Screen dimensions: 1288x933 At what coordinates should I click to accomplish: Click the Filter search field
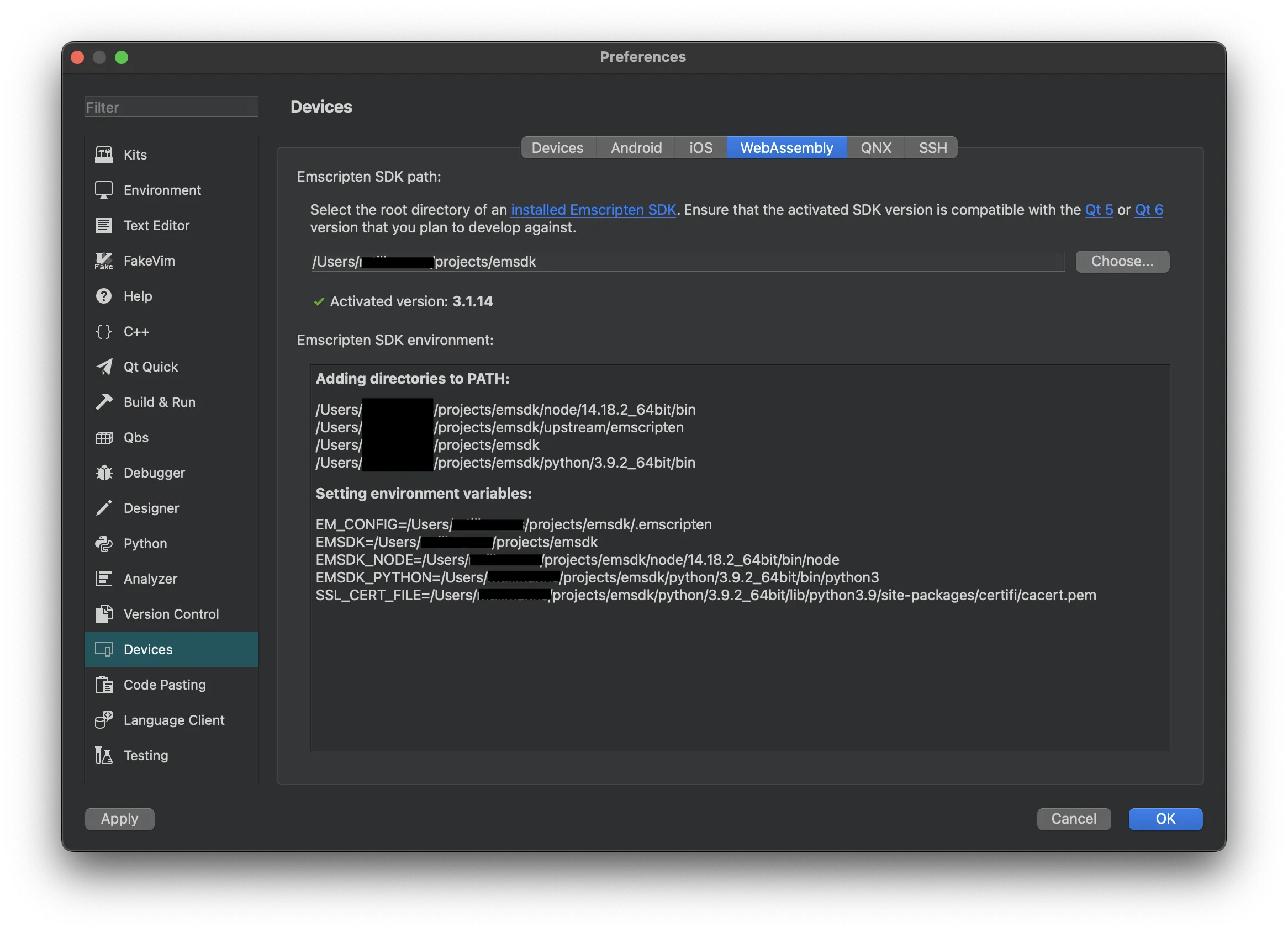point(172,107)
